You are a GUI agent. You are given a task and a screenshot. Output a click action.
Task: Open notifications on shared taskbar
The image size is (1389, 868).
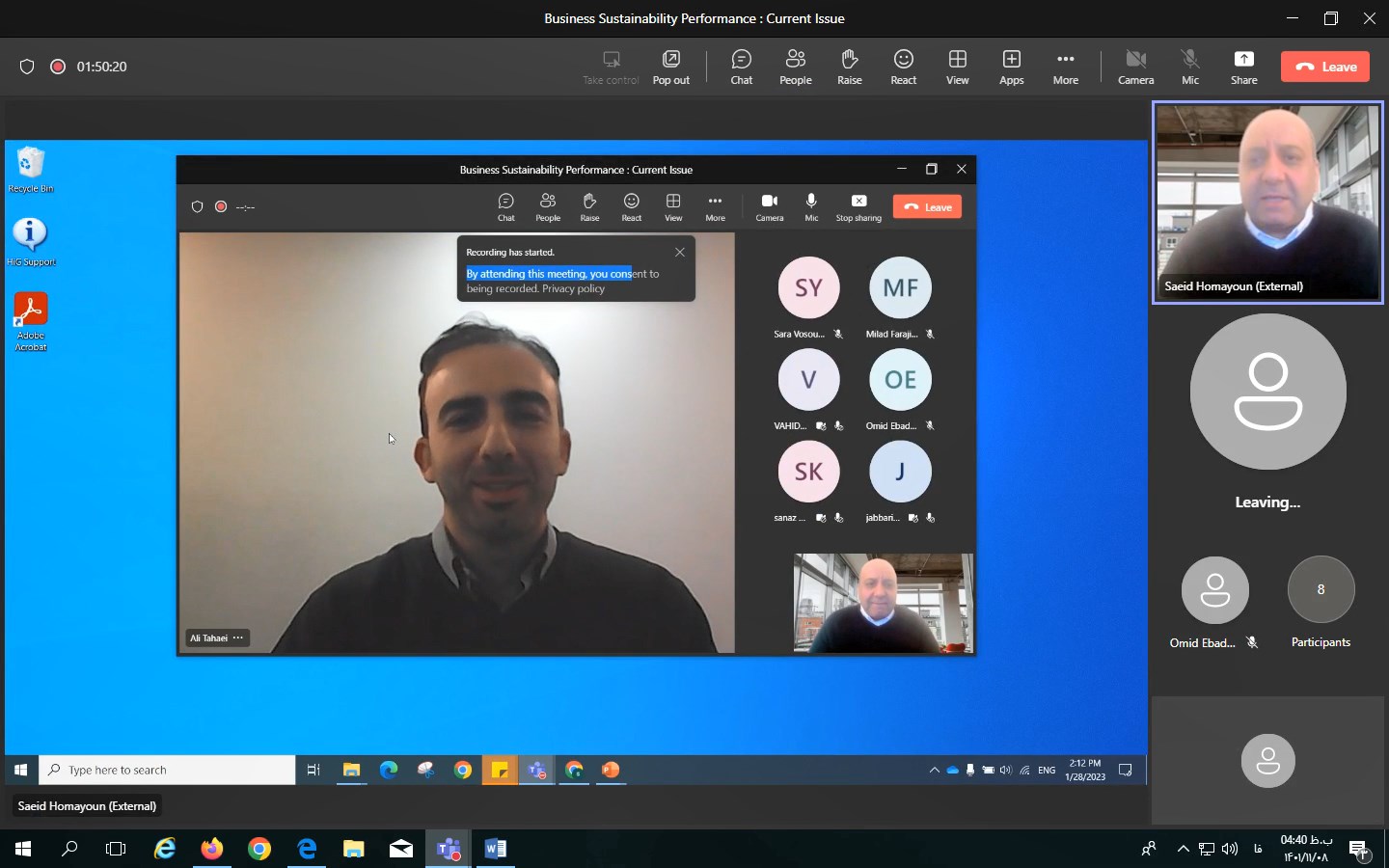pos(1125,770)
